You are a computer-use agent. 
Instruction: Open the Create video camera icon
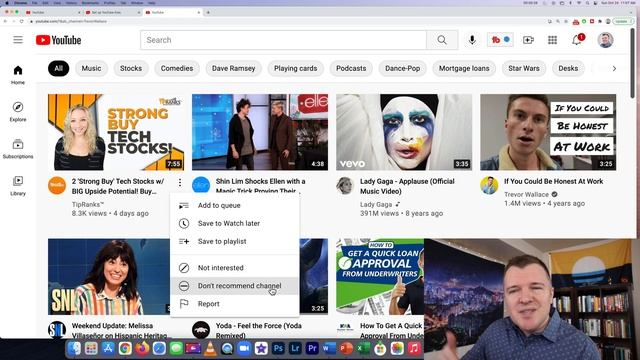tap(528, 40)
